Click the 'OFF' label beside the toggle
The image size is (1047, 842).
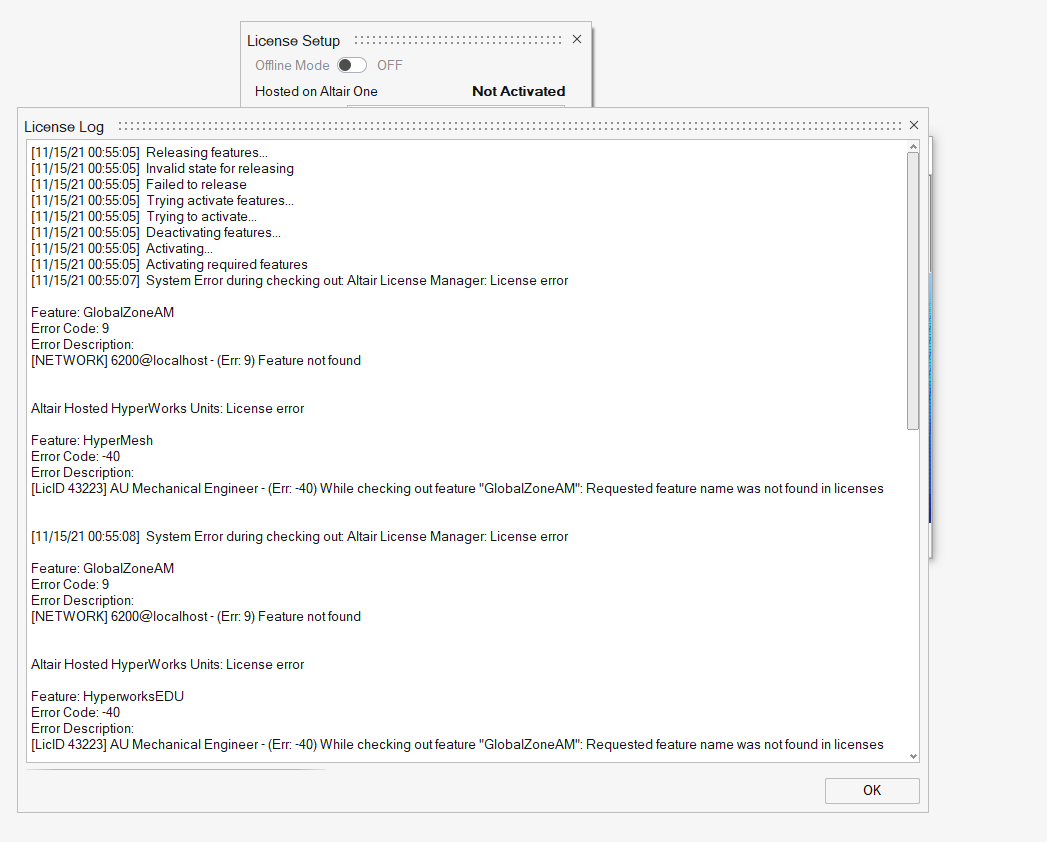[x=389, y=65]
